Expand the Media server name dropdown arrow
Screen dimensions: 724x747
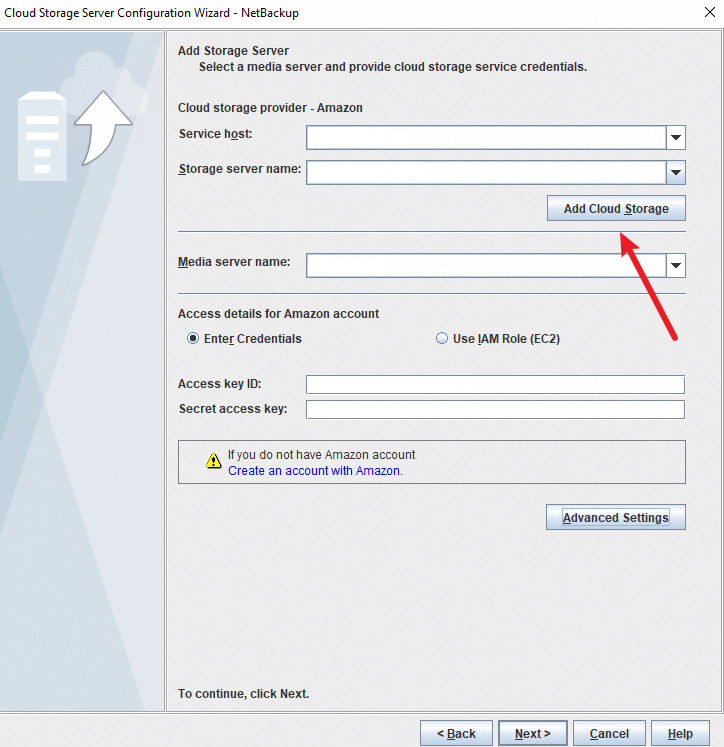676,265
